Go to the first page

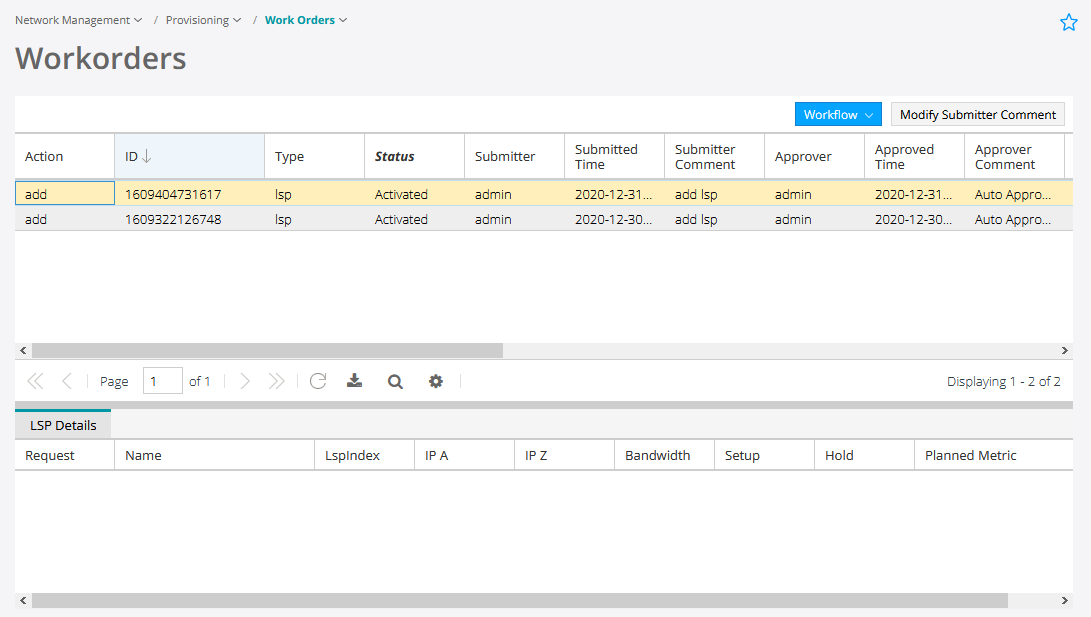[x=35, y=381]
